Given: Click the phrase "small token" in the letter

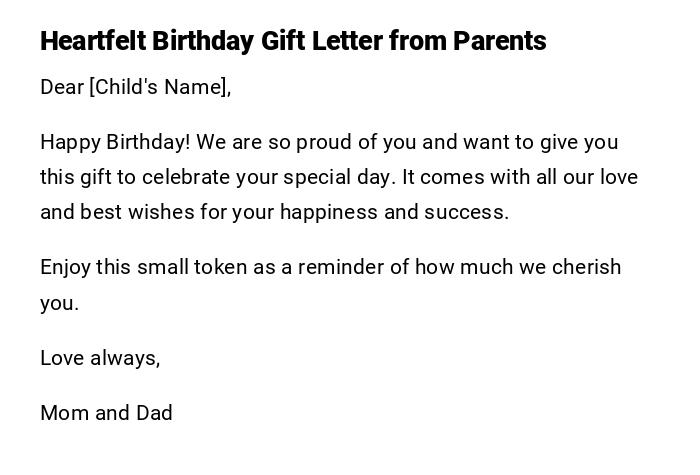Looking at the screenshot, I should click(x=193, y=267).
